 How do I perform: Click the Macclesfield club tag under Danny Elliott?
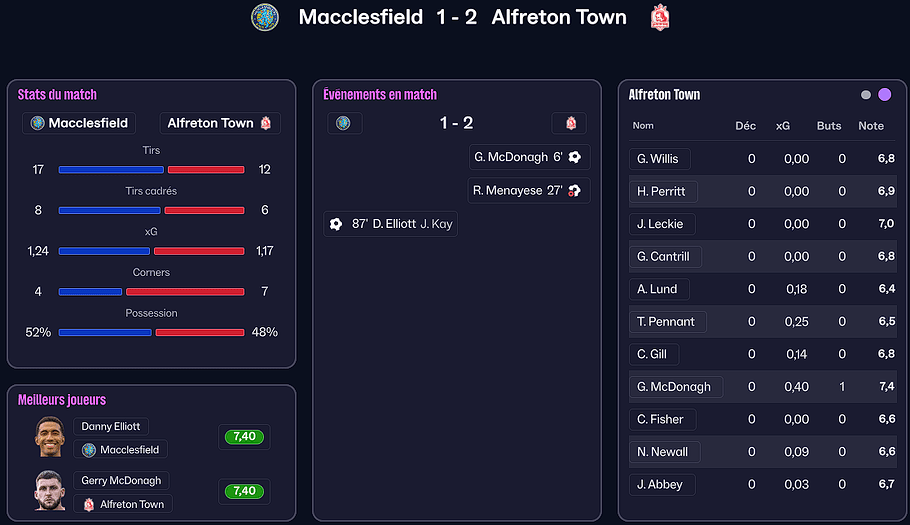pyautogui.click(x=120, y=450)
